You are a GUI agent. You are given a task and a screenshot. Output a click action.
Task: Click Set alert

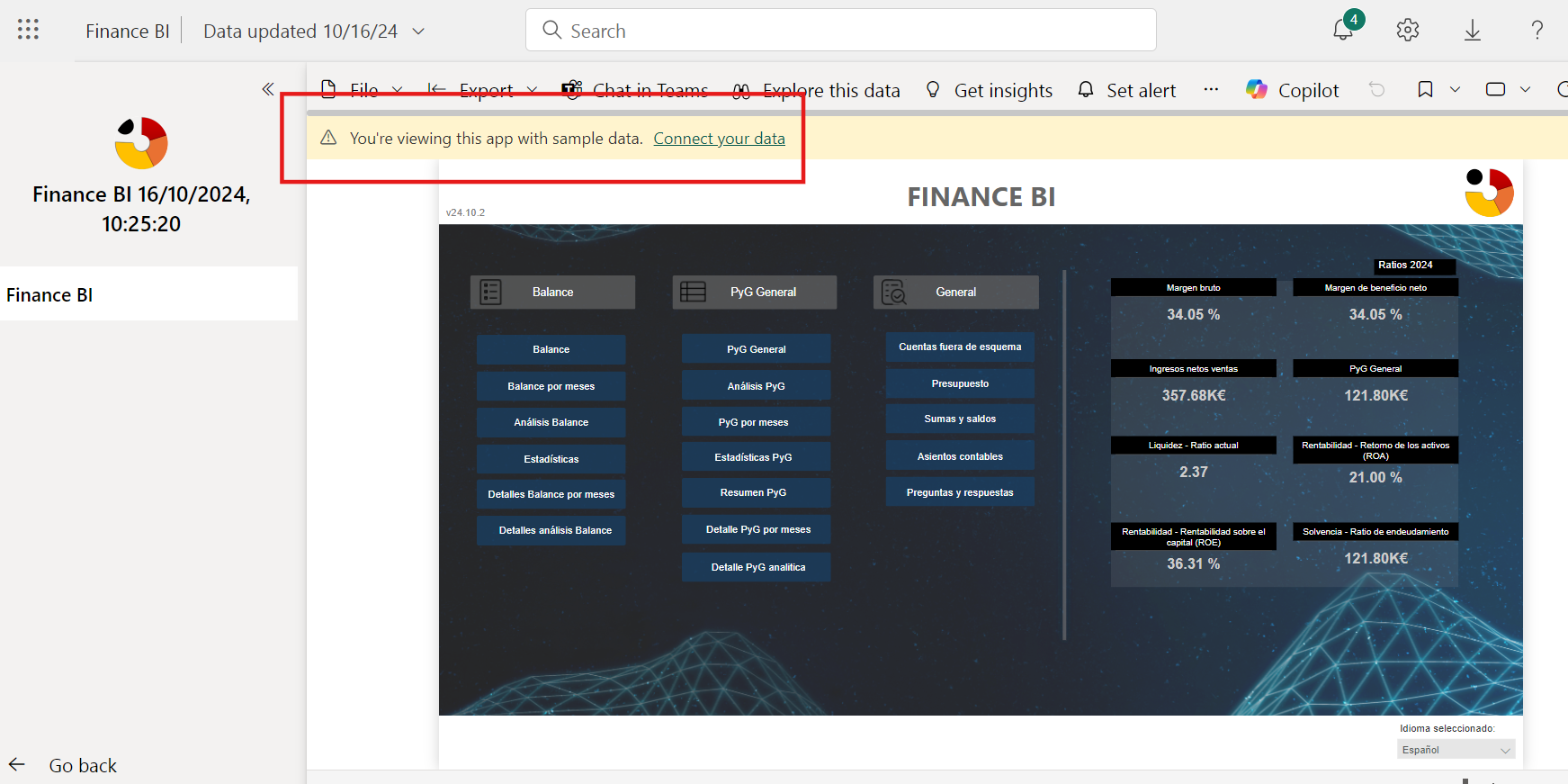click(x=1126, y=90)
